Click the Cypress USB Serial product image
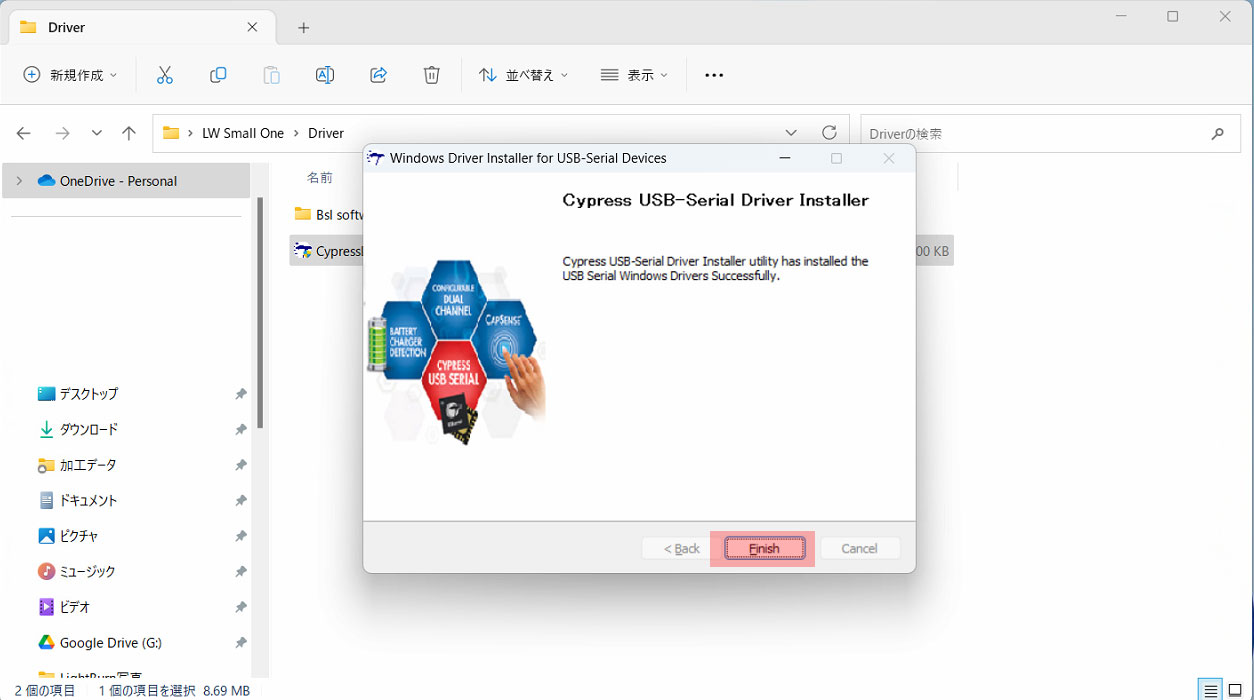 click(456, 351)
